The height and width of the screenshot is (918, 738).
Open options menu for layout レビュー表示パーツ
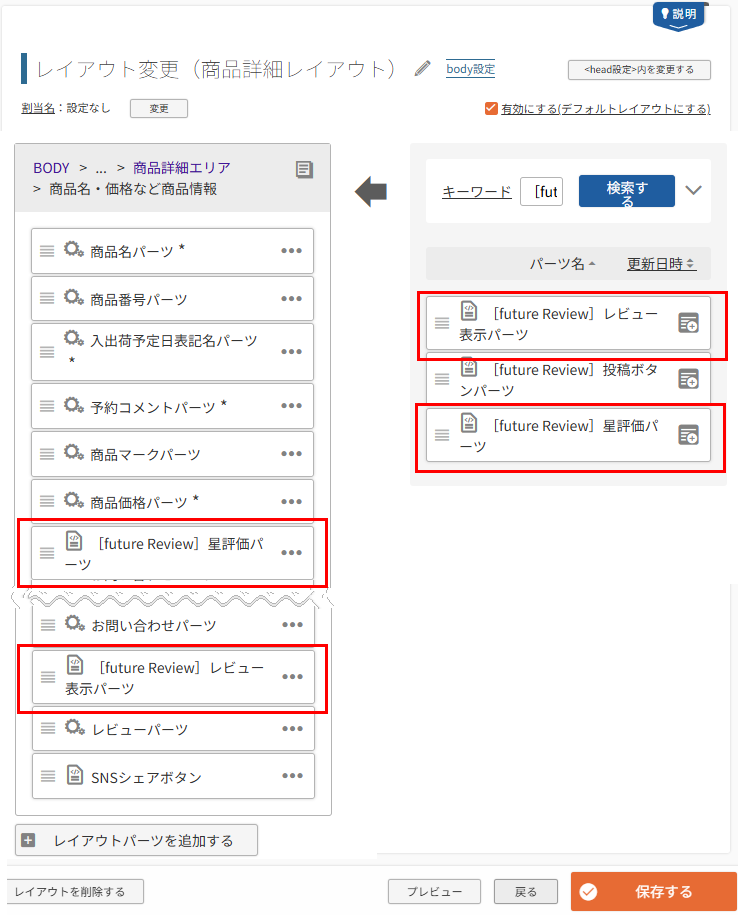coord(293,677)
